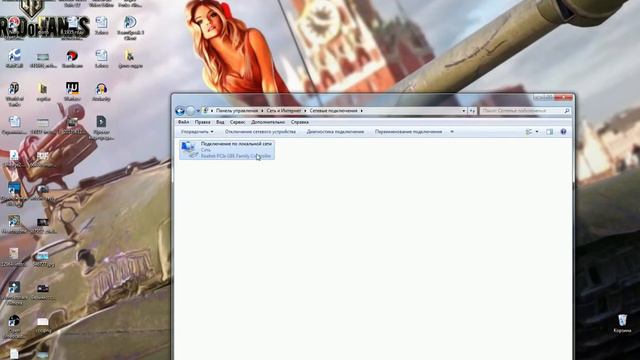This screenshot has width=640, height=360.
Task: Refresh the Network Connections window
Action: (472, 111)
